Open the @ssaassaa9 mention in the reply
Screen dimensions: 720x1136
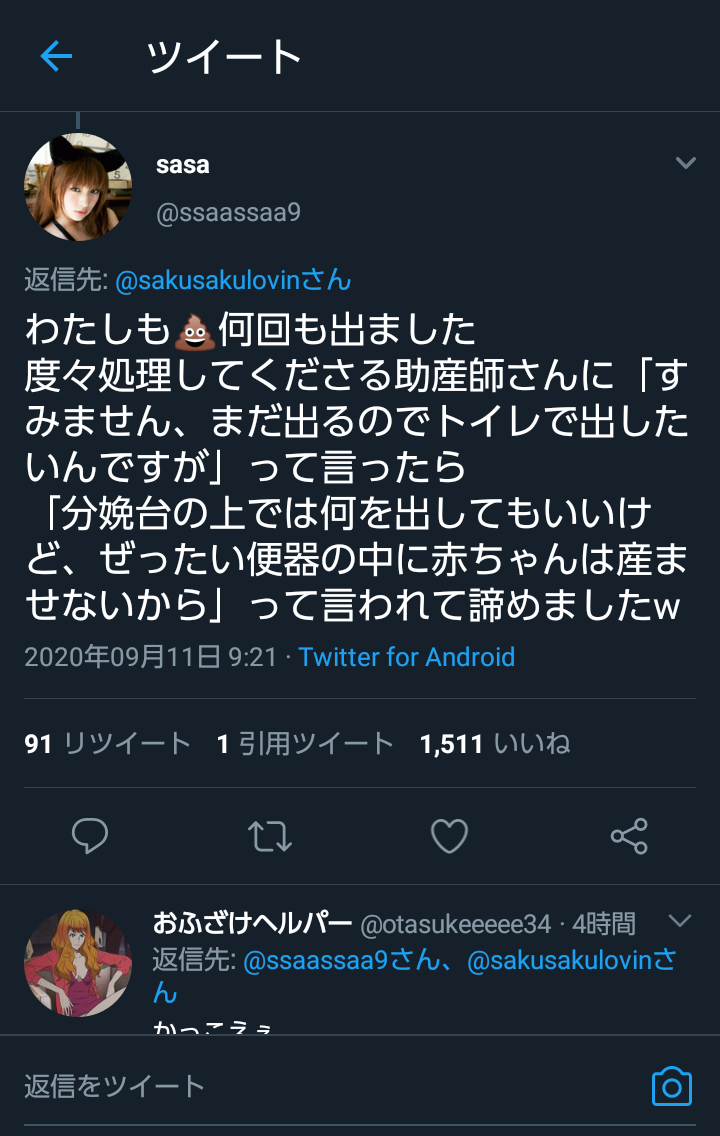(x=340, y=962)
